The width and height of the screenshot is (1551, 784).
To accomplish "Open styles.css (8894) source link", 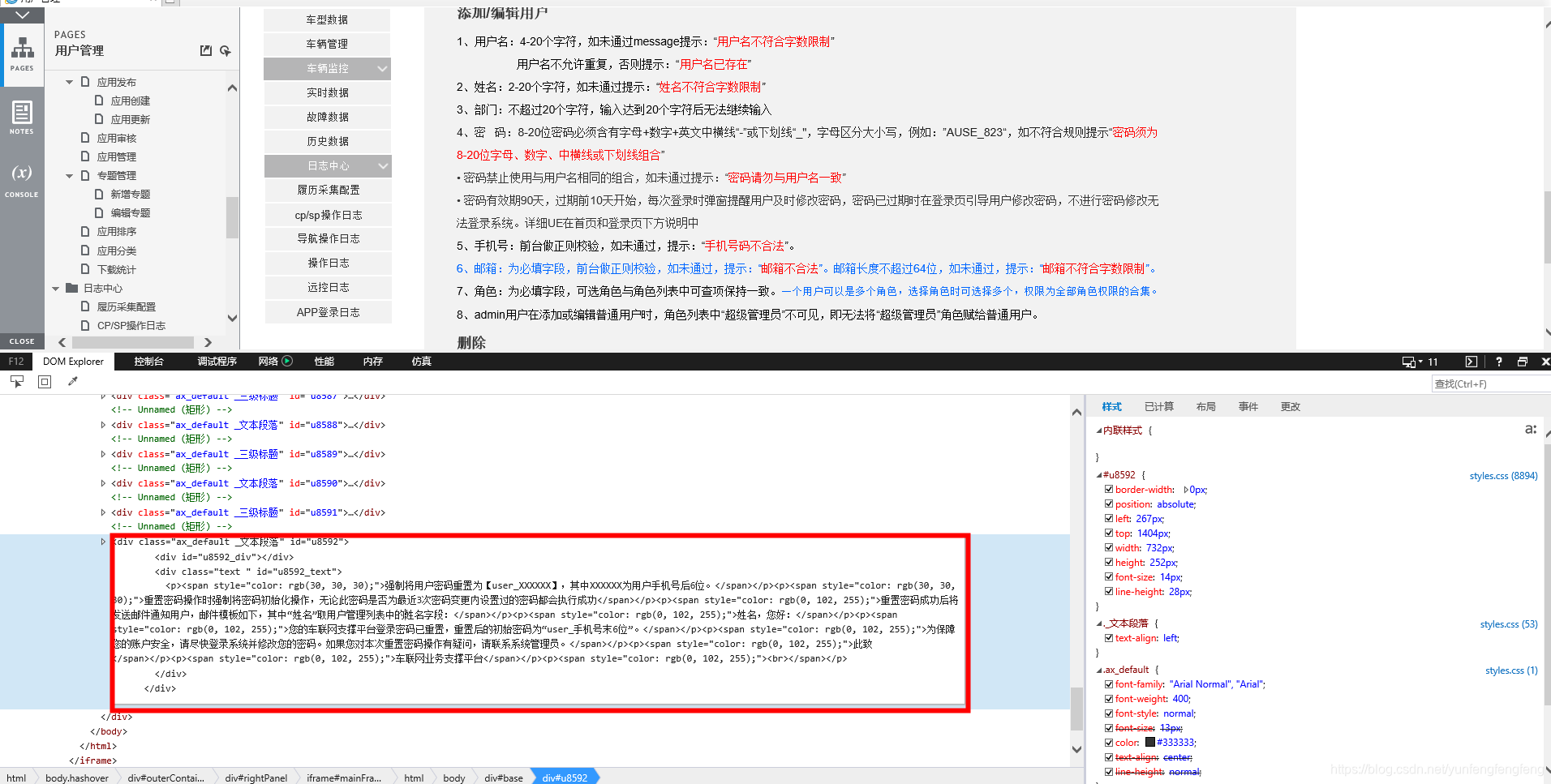I will pos(1503,476).
